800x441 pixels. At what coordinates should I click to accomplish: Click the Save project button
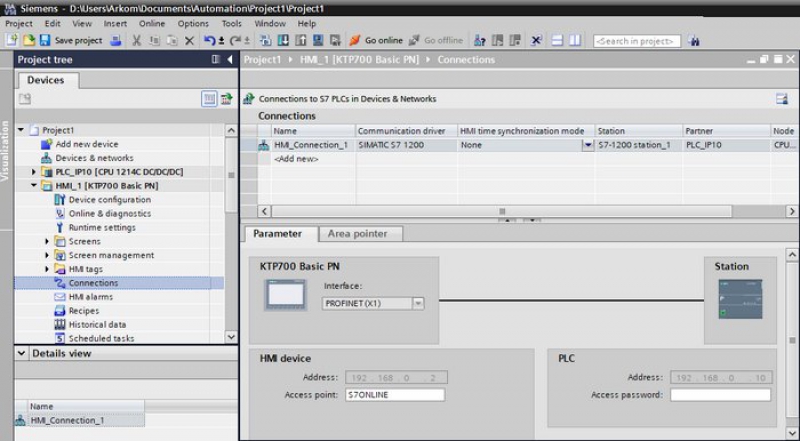[x=71, y=40]
